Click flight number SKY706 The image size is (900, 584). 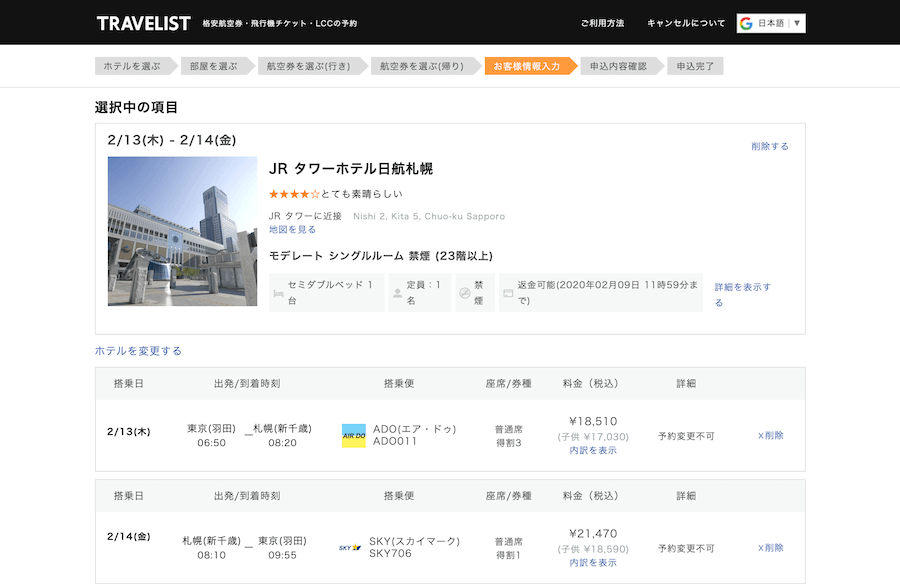(x=390, y=554)
